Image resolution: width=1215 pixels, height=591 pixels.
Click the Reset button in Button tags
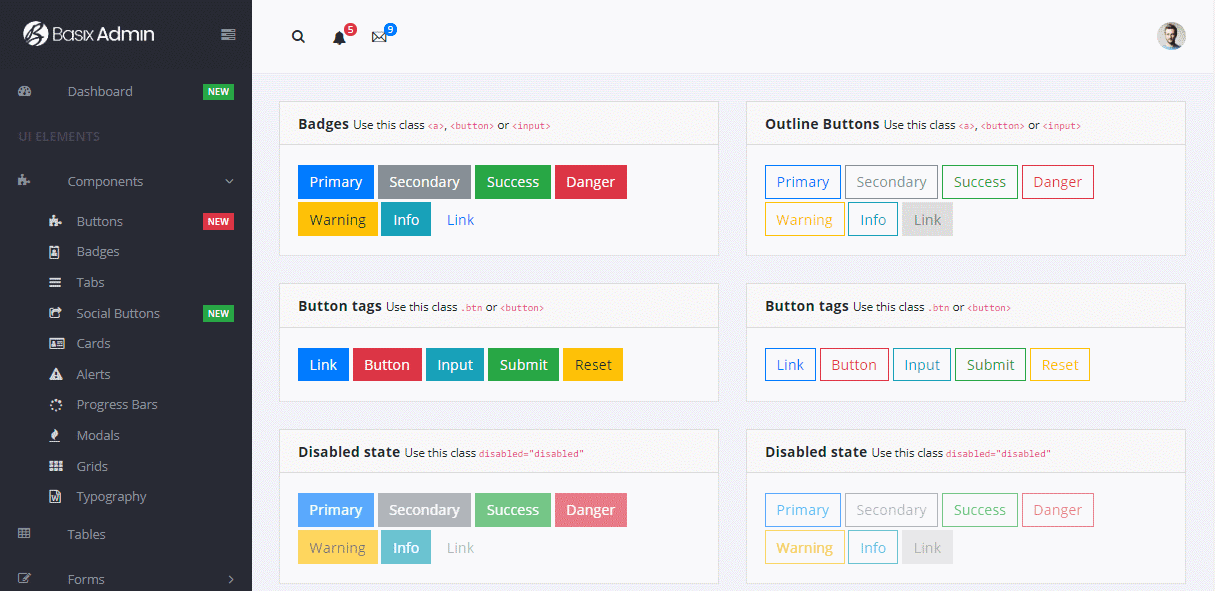[592, 364]
